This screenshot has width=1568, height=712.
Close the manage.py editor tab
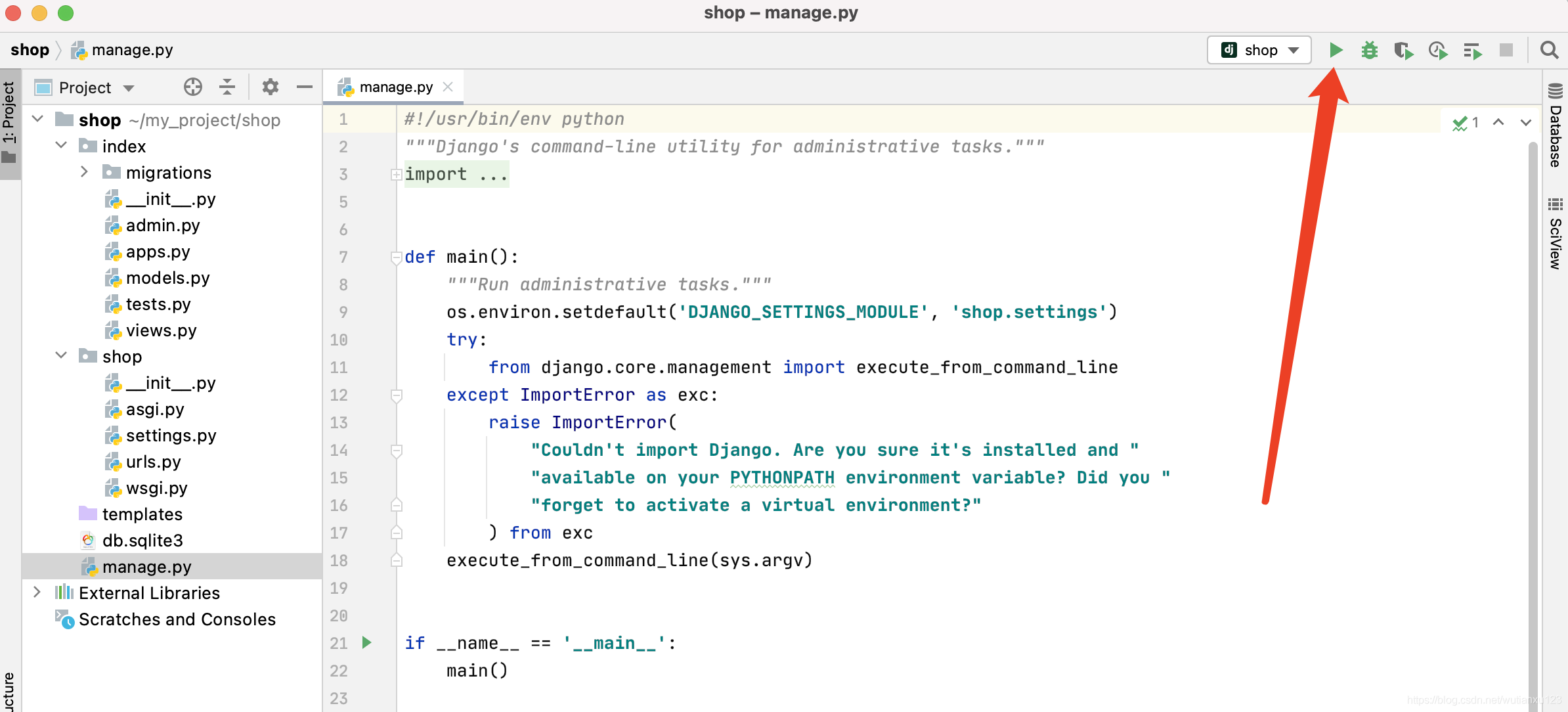(448, 87)
